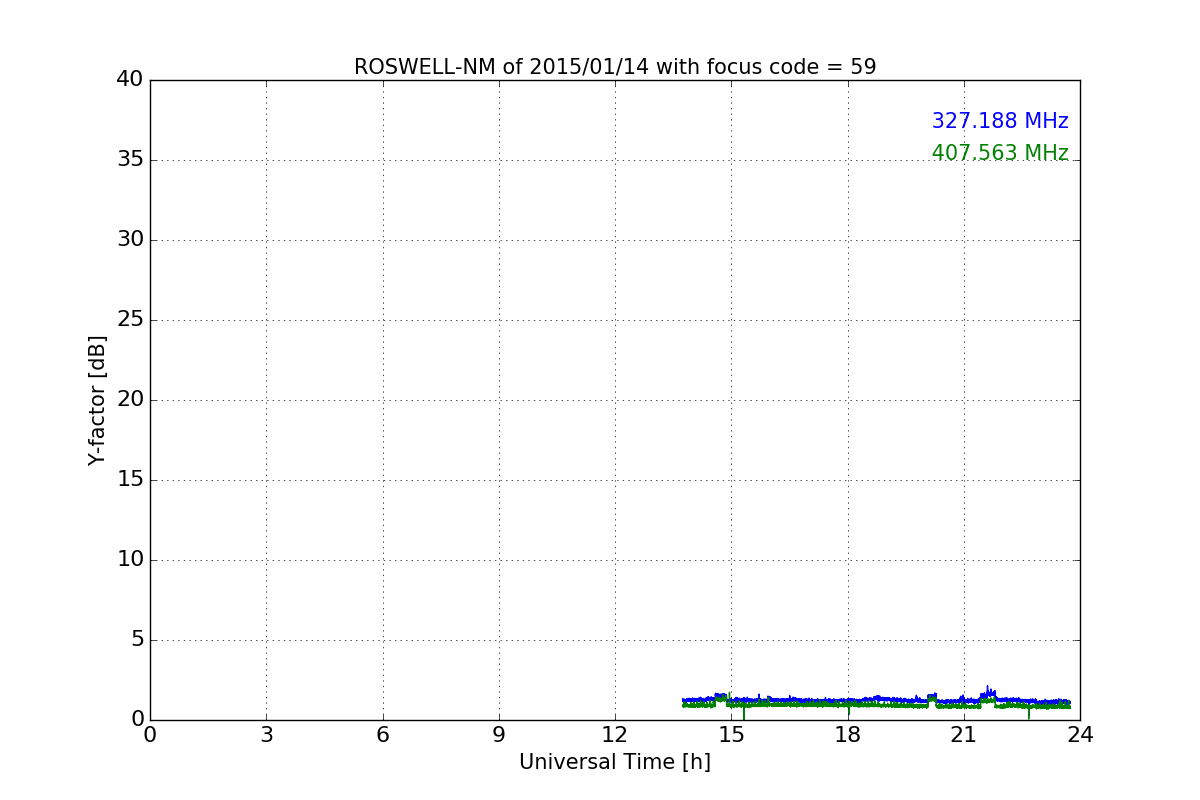The image size is (1200, 800).
Task: Click y-axis tick label 10
Action: (130, 560)
